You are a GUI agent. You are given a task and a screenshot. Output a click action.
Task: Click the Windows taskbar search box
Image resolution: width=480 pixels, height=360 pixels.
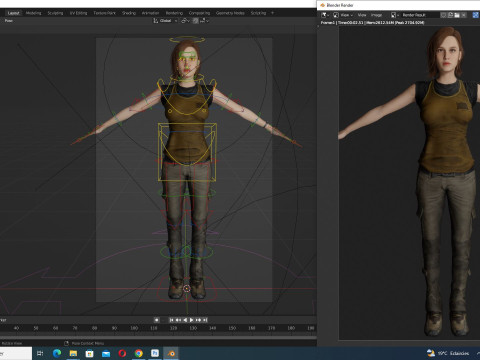coord(16,353)
